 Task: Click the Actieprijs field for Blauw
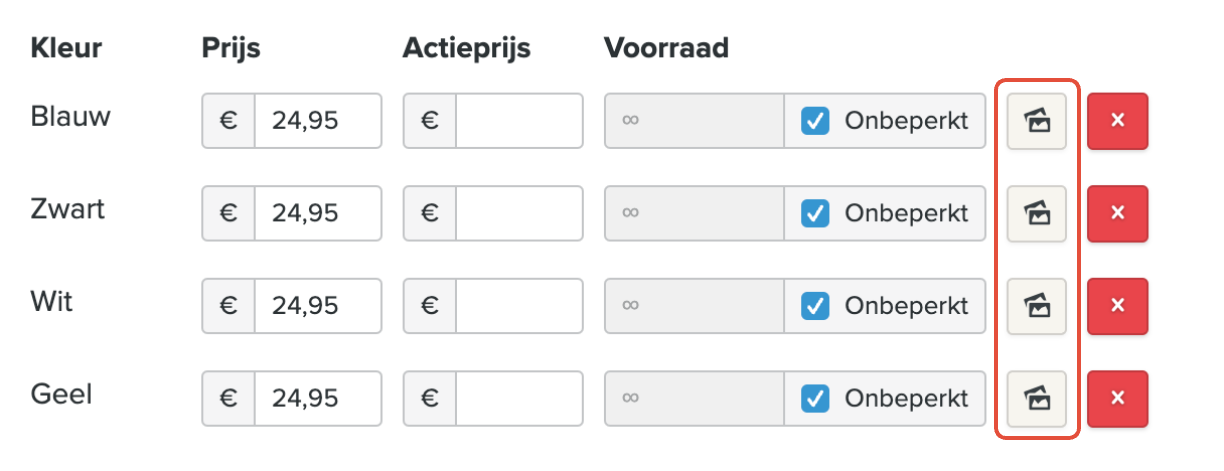pos(518,121)
